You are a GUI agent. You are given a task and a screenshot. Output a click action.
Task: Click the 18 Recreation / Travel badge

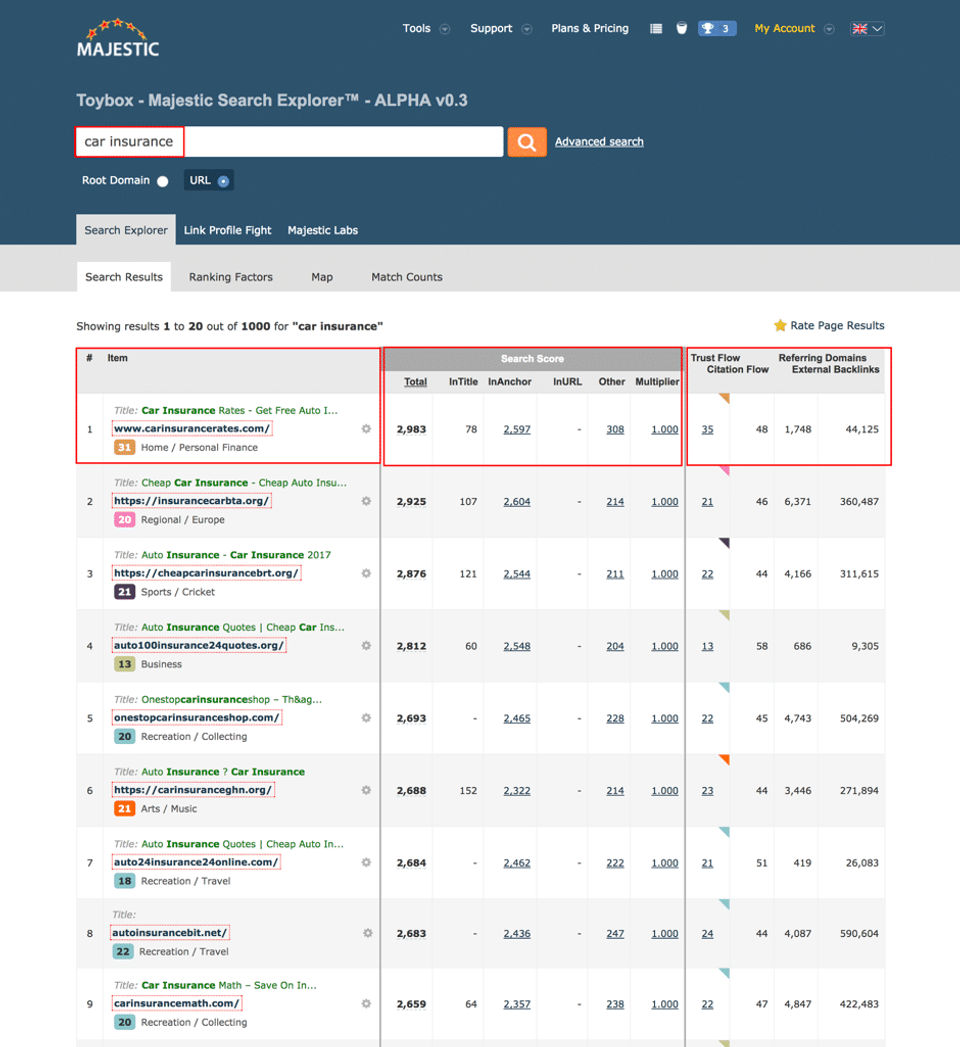tap(124, 881)
